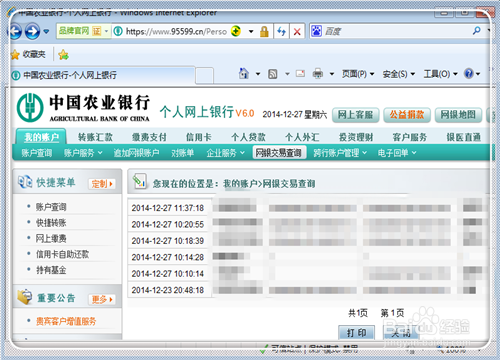Expand the 账户服务 submenu dropdown
Screen dimensions: 500x360
click(x=83, y=153)
